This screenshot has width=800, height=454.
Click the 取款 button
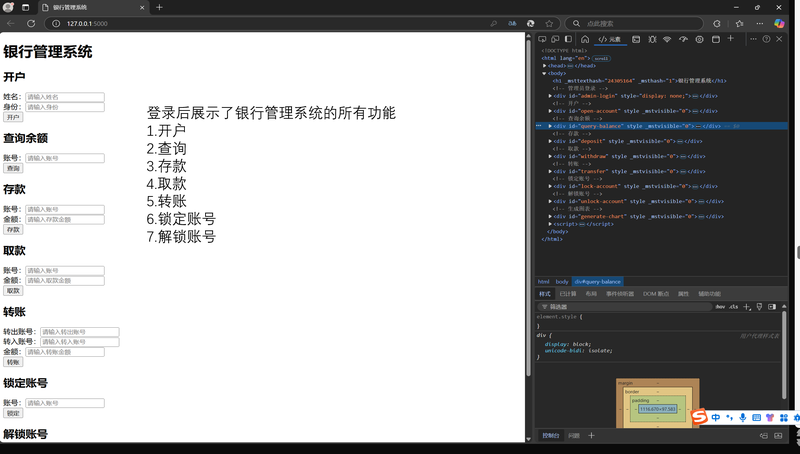pyautogui.click(x=13, y=291)
